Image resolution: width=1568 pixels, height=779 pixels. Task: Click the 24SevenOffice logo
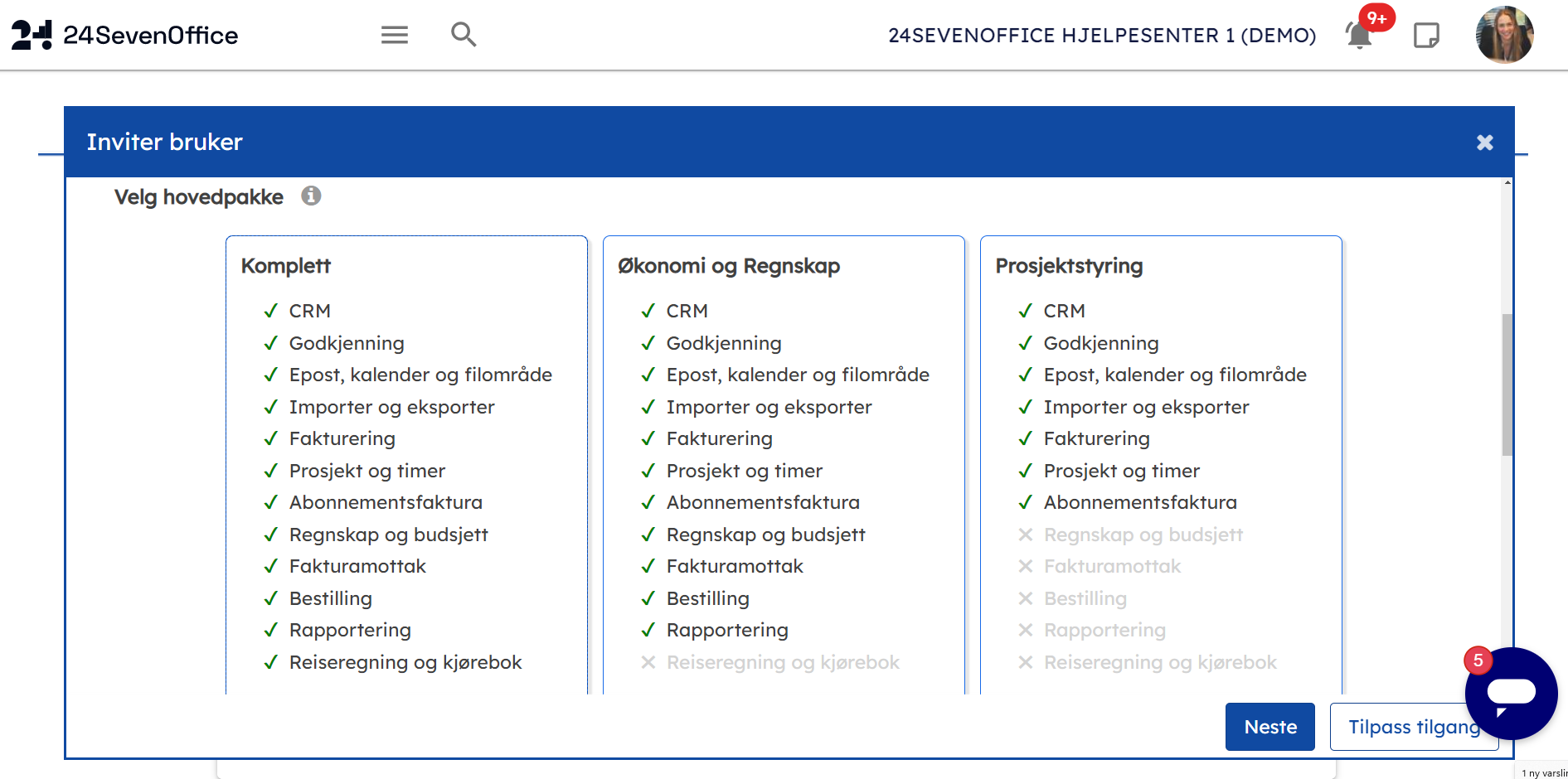coord(124,35)
